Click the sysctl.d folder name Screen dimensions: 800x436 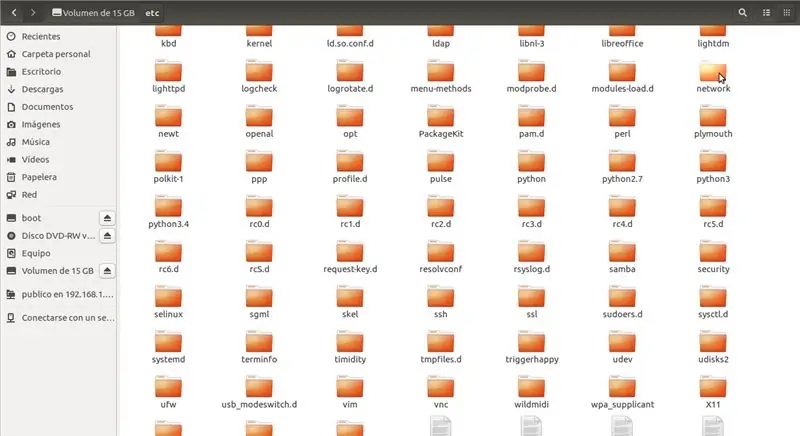click(x=713, y=314)
